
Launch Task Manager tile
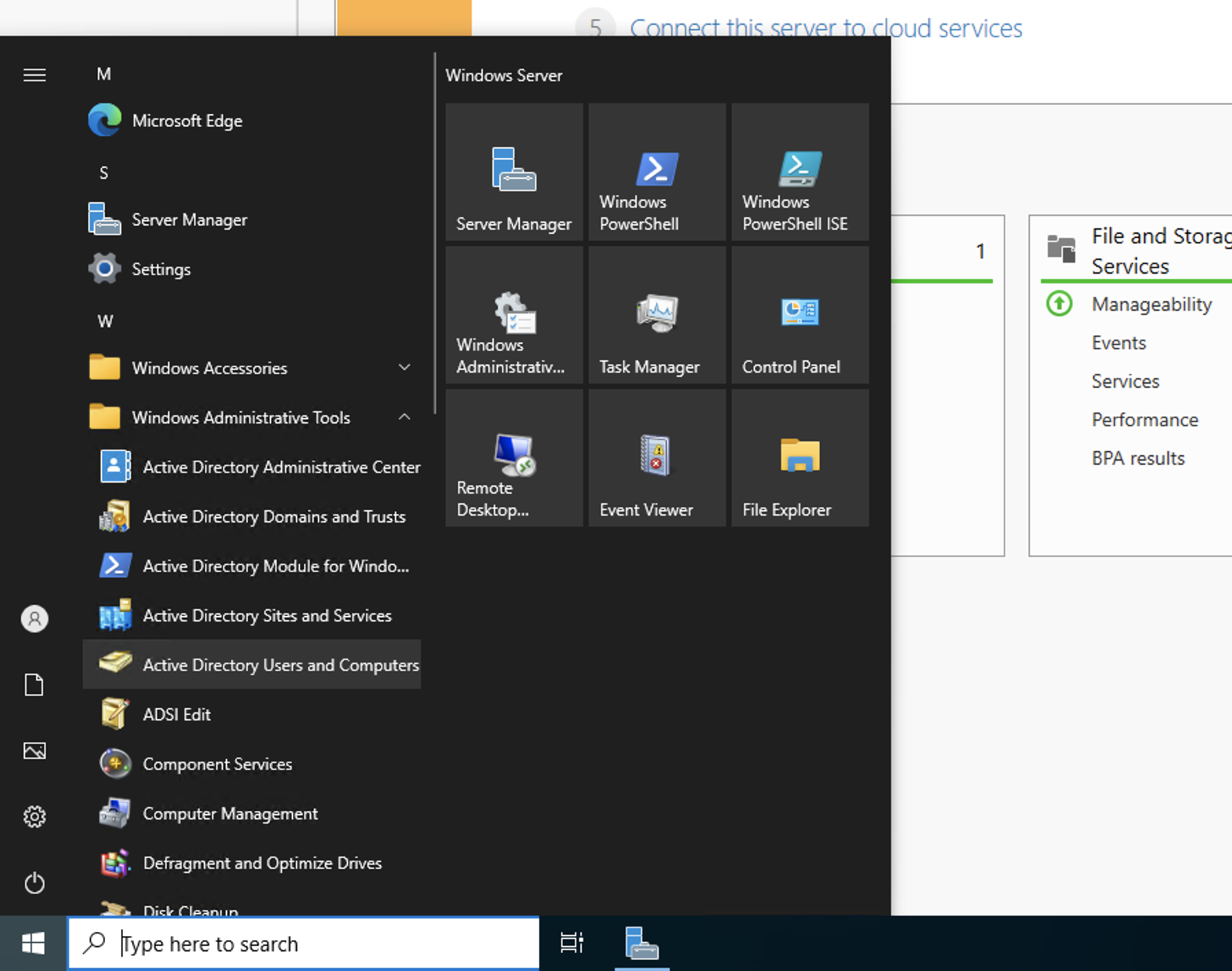click(657, 315)
